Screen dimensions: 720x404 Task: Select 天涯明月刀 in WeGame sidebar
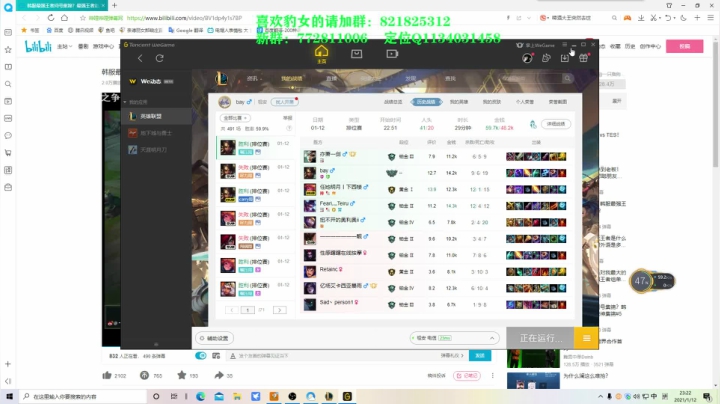pyautogui.click(x=156, y=150)
